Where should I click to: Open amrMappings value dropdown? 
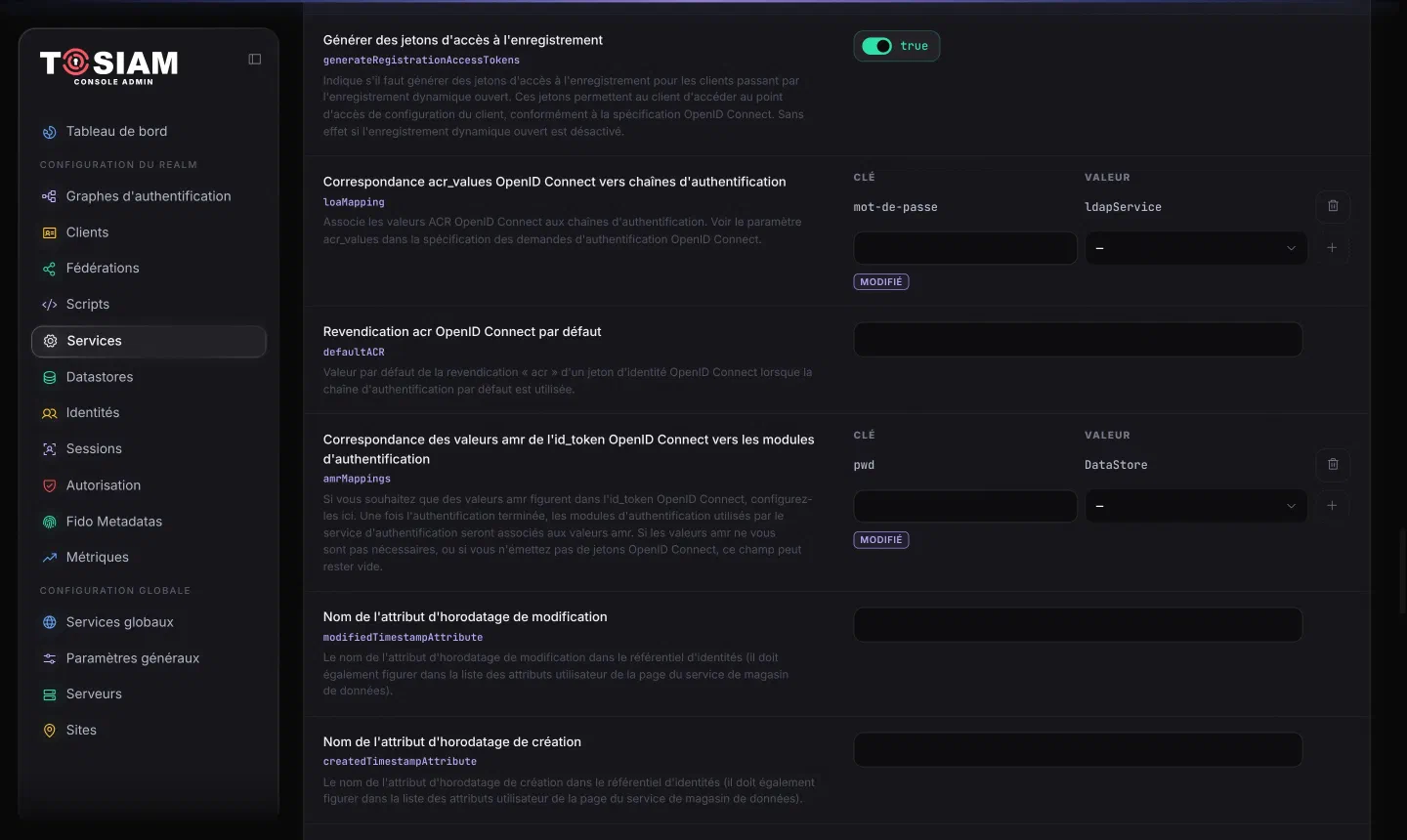coord(1196,506)
